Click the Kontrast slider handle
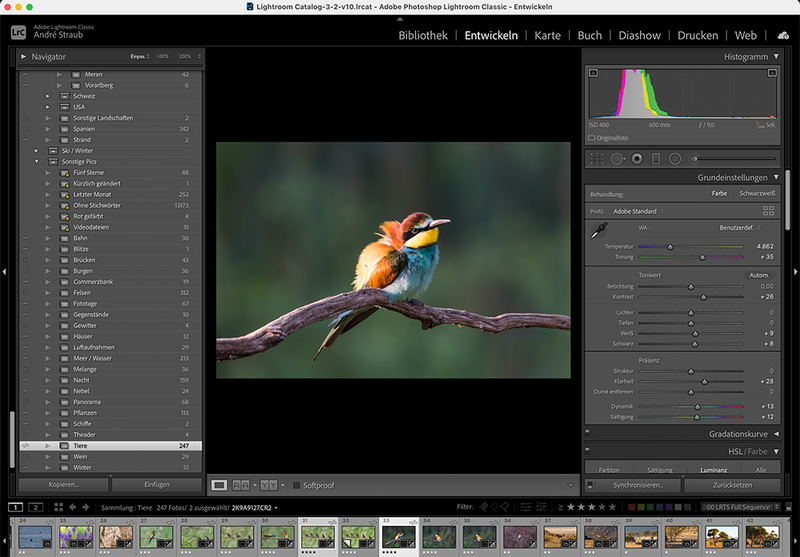Screen dimensions: 800x557 [x=703, y=297]
